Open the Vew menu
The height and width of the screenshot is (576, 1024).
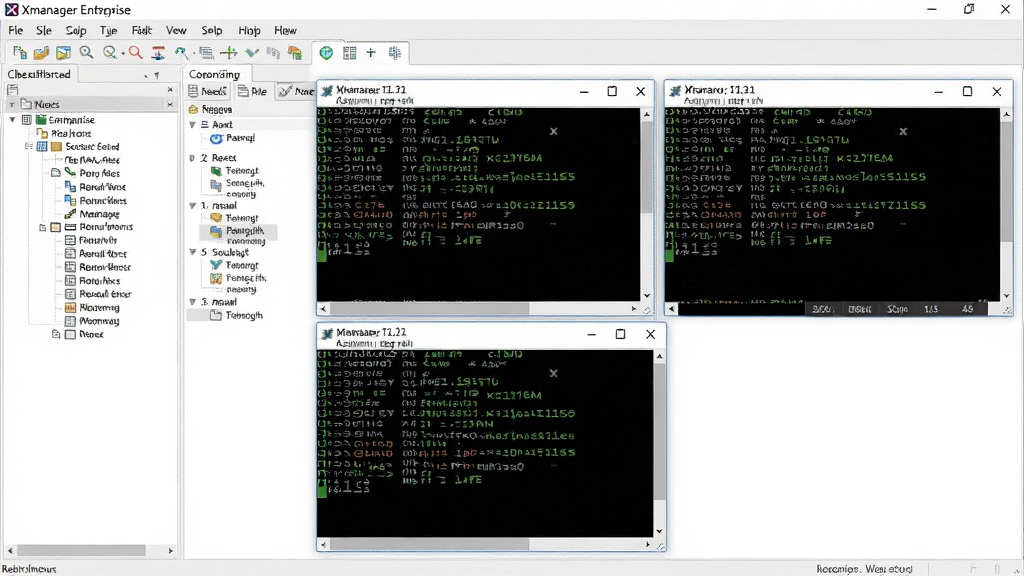point(176,30)
